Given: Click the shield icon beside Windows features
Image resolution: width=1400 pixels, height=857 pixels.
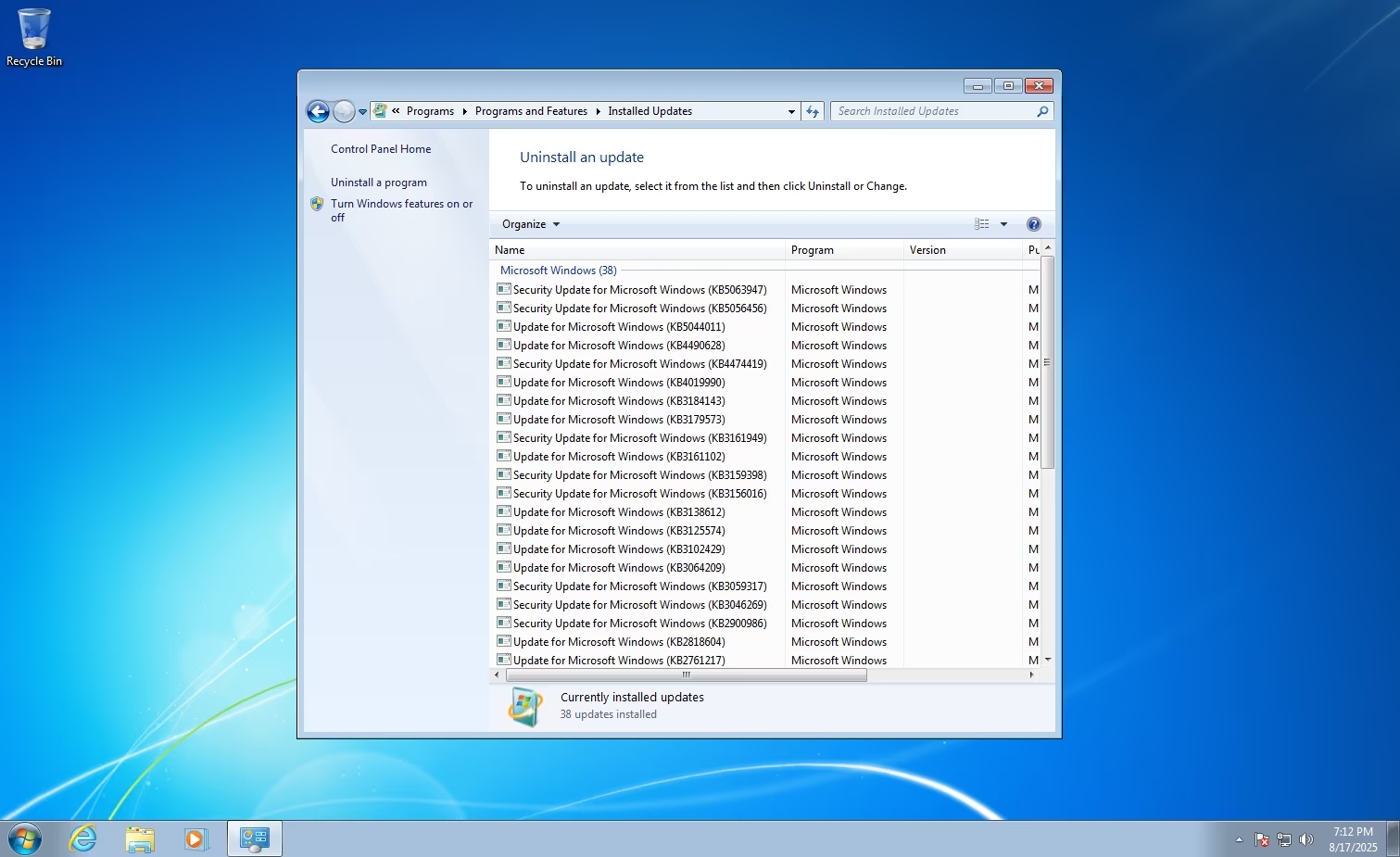Looking at the screenshot, I should tap(317, 204).
